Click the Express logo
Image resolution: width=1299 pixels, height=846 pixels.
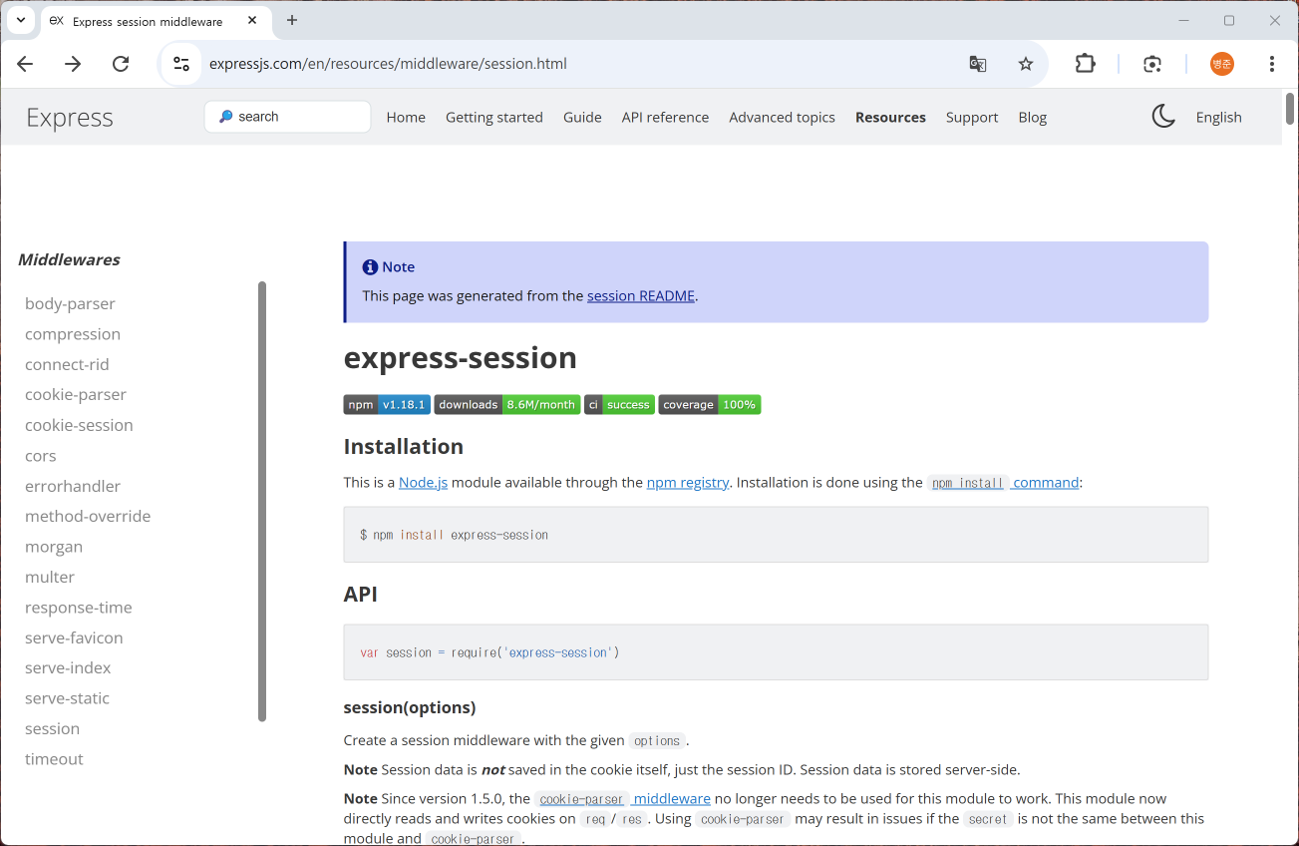pyautogui.click(x=70, y=117)
